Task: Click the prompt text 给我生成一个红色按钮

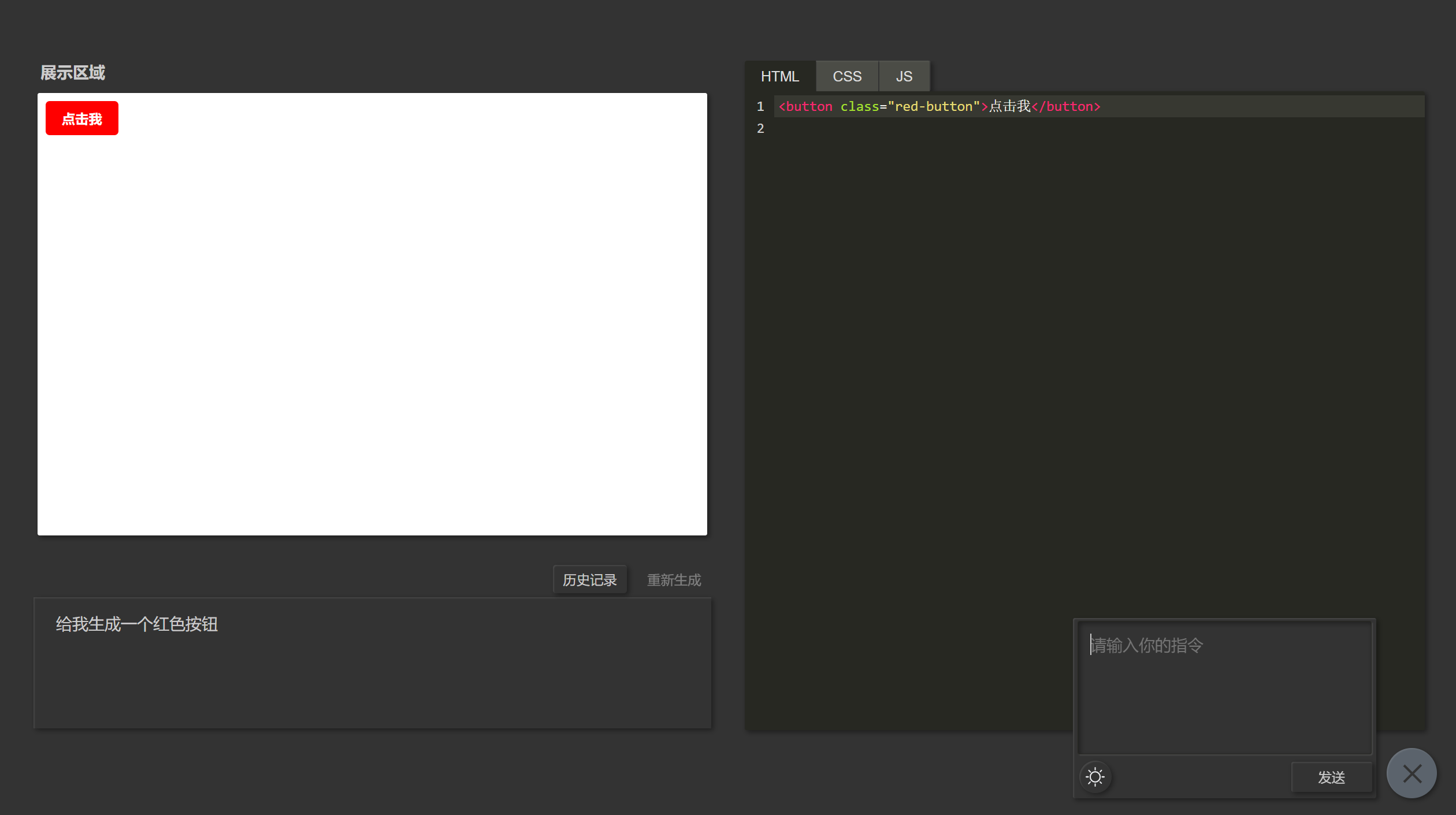Action: click(137, 624)
